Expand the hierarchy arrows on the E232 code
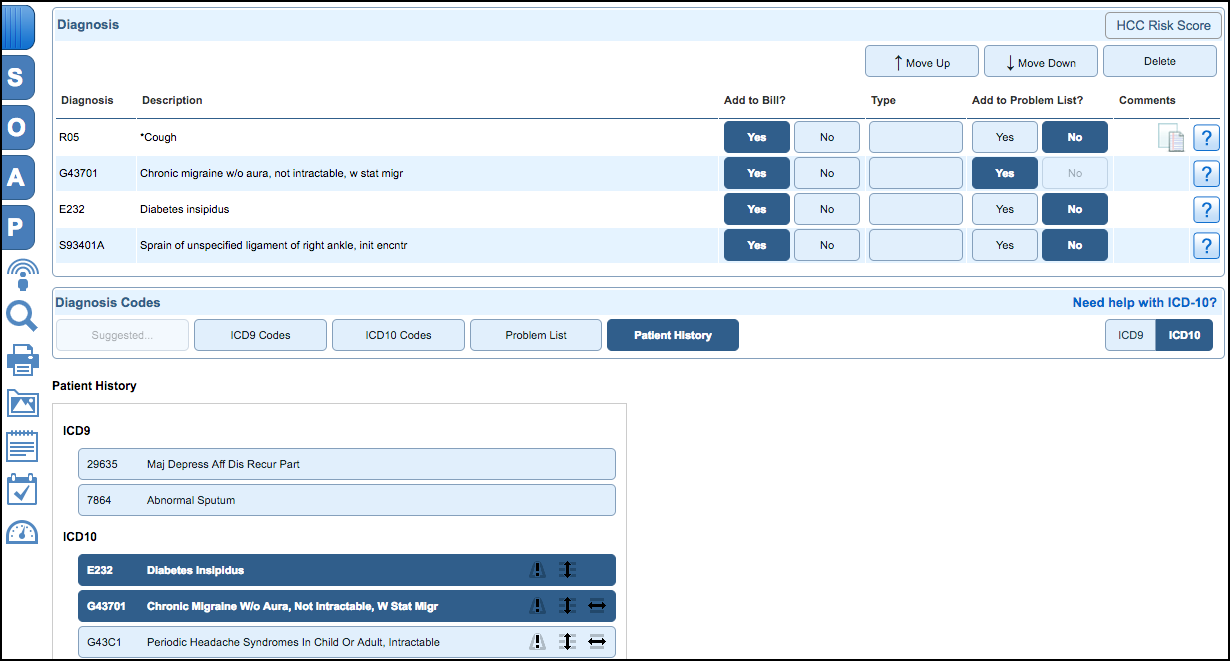Viewport: 1230px width, 661px height. tap(567, 569)
